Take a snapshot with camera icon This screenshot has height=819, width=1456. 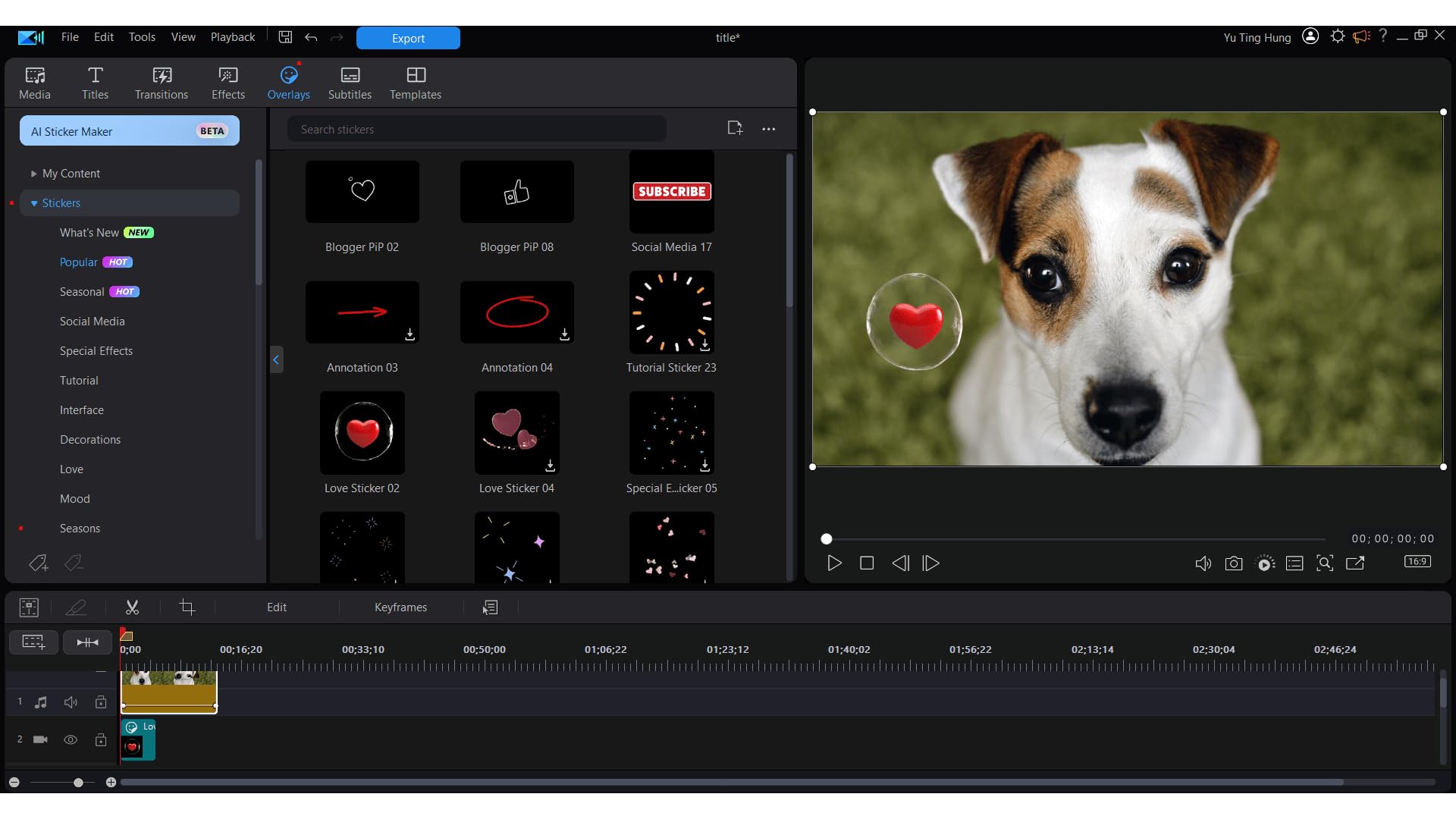click(x=1234, y=563)
